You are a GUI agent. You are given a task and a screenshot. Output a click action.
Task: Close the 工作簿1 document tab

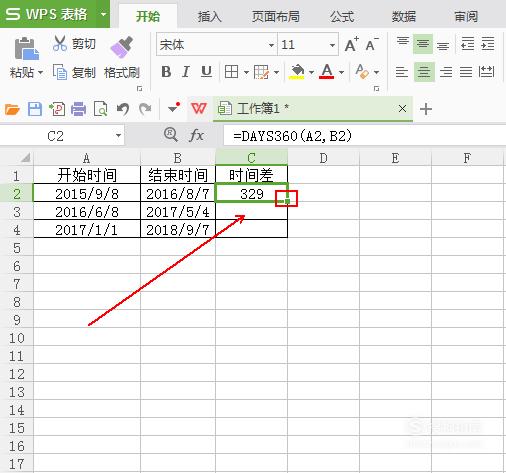pos(402,108)
